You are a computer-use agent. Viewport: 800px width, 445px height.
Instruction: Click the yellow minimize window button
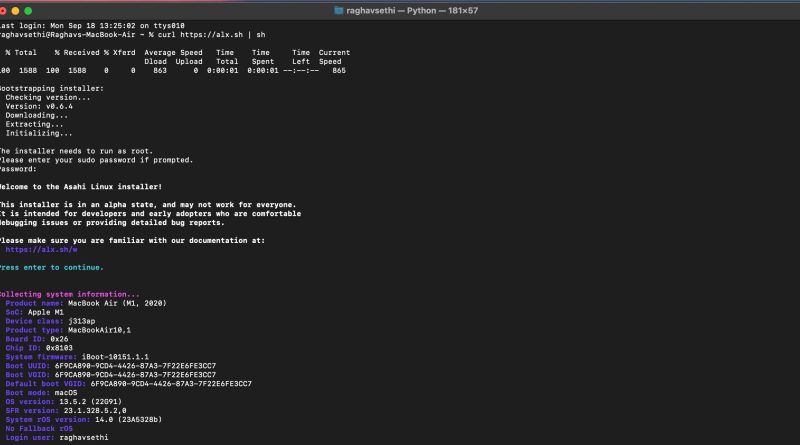click(15, 11)
